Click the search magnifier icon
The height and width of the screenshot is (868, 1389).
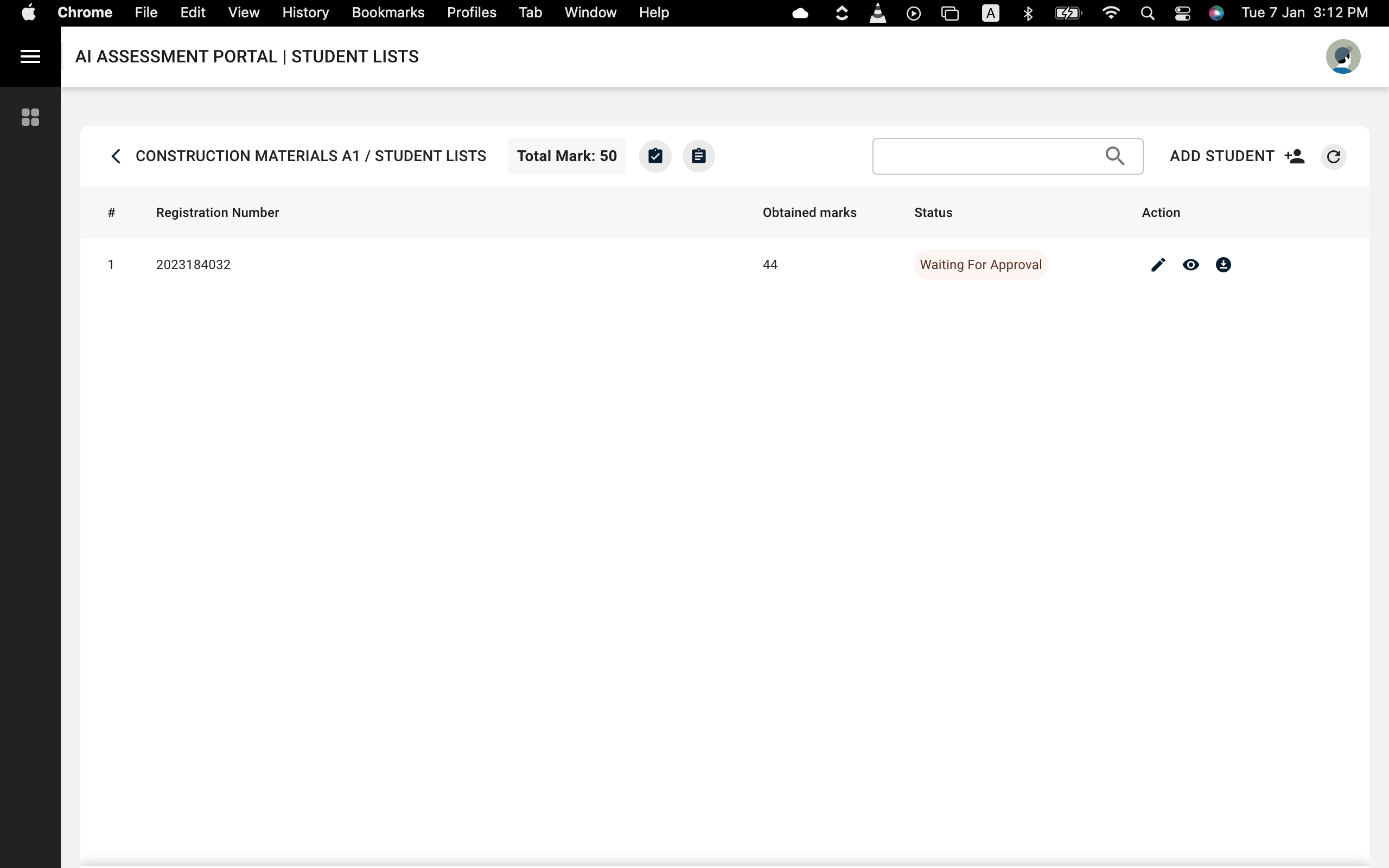point(1114,156)
